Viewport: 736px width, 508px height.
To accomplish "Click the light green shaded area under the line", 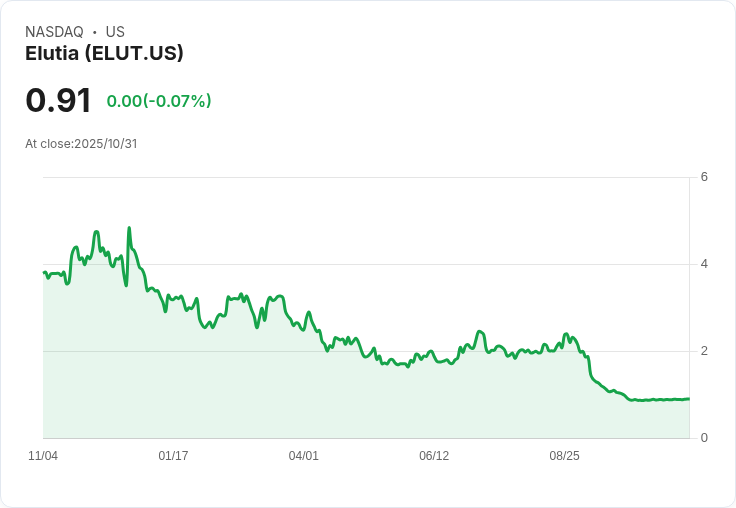I will [x=300, y=400].
